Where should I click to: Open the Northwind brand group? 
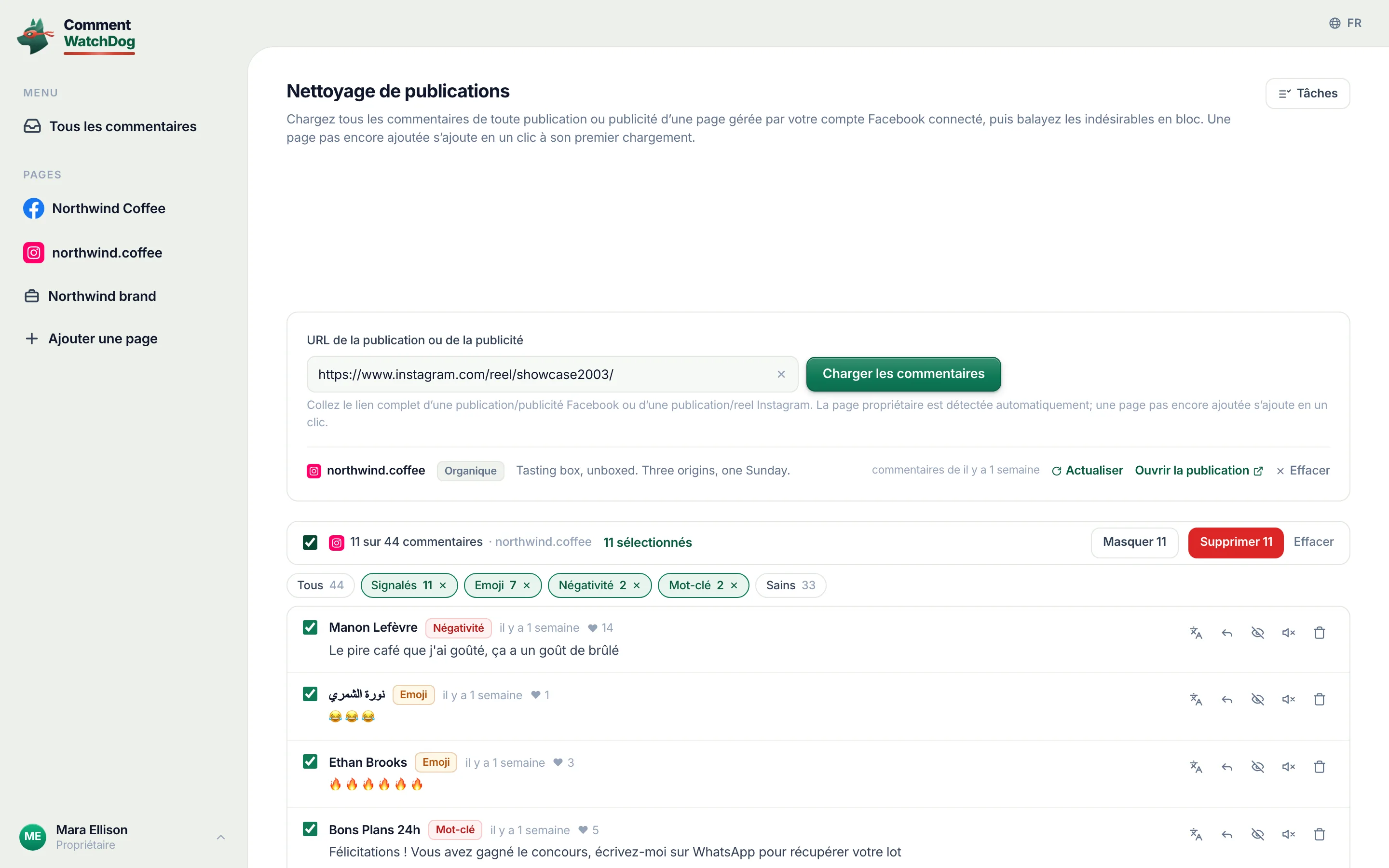[x=90, y=296]
